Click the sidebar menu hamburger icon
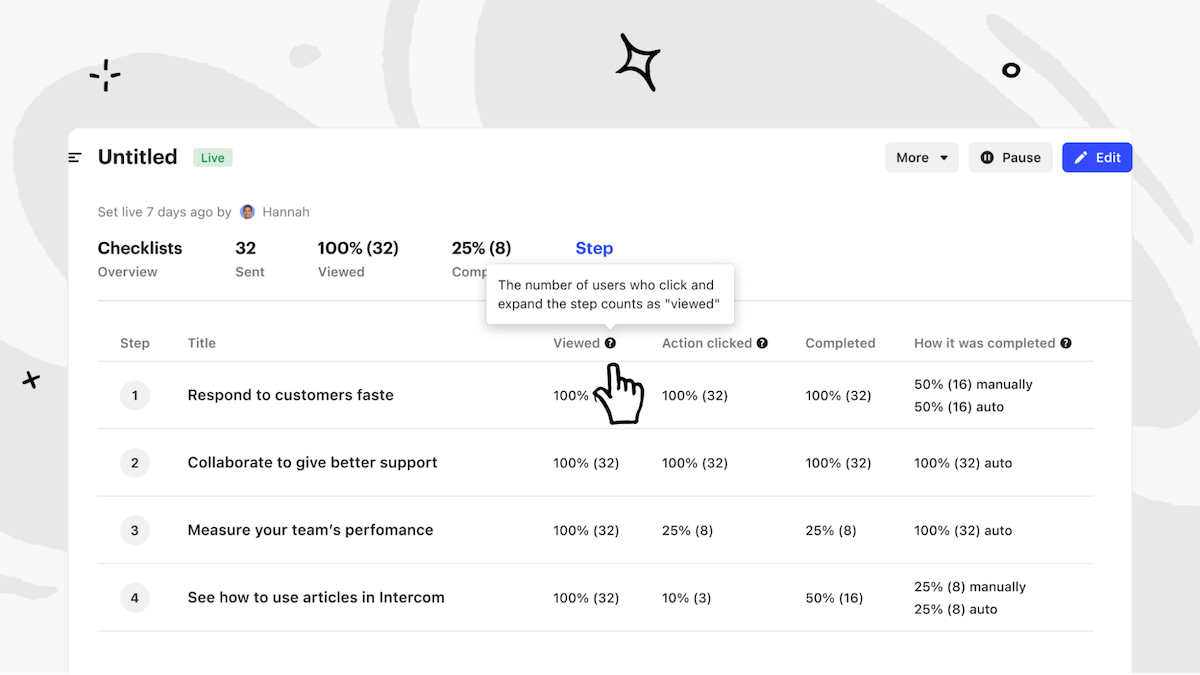The width and height of the screenshot is (1200, 675). (75, 157)
